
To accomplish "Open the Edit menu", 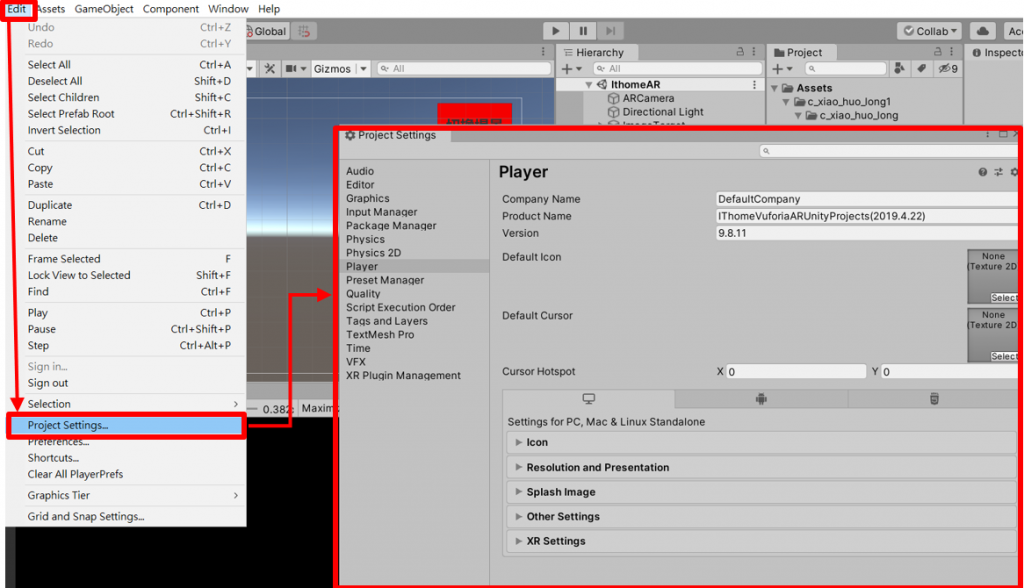I will point(16,9).
